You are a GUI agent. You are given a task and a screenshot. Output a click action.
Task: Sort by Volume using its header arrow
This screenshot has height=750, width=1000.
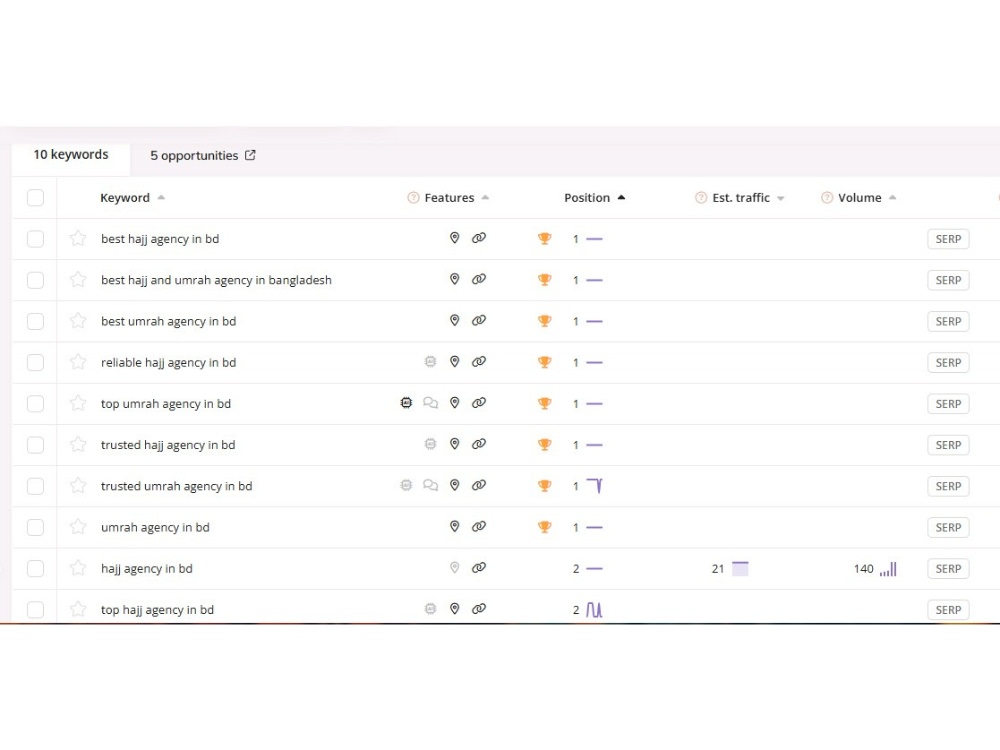point(893,198)
